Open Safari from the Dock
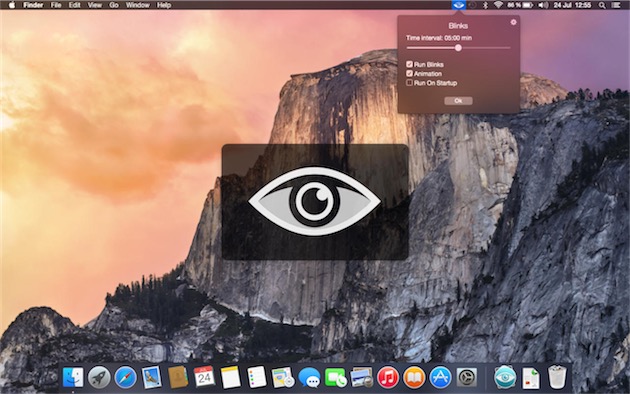Viewport: 630px width, 394px height. (125, 378)
